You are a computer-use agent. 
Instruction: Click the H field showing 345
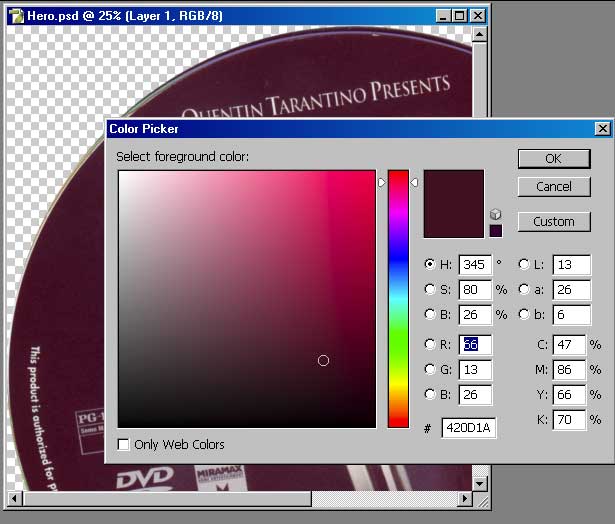pos(475,265)
